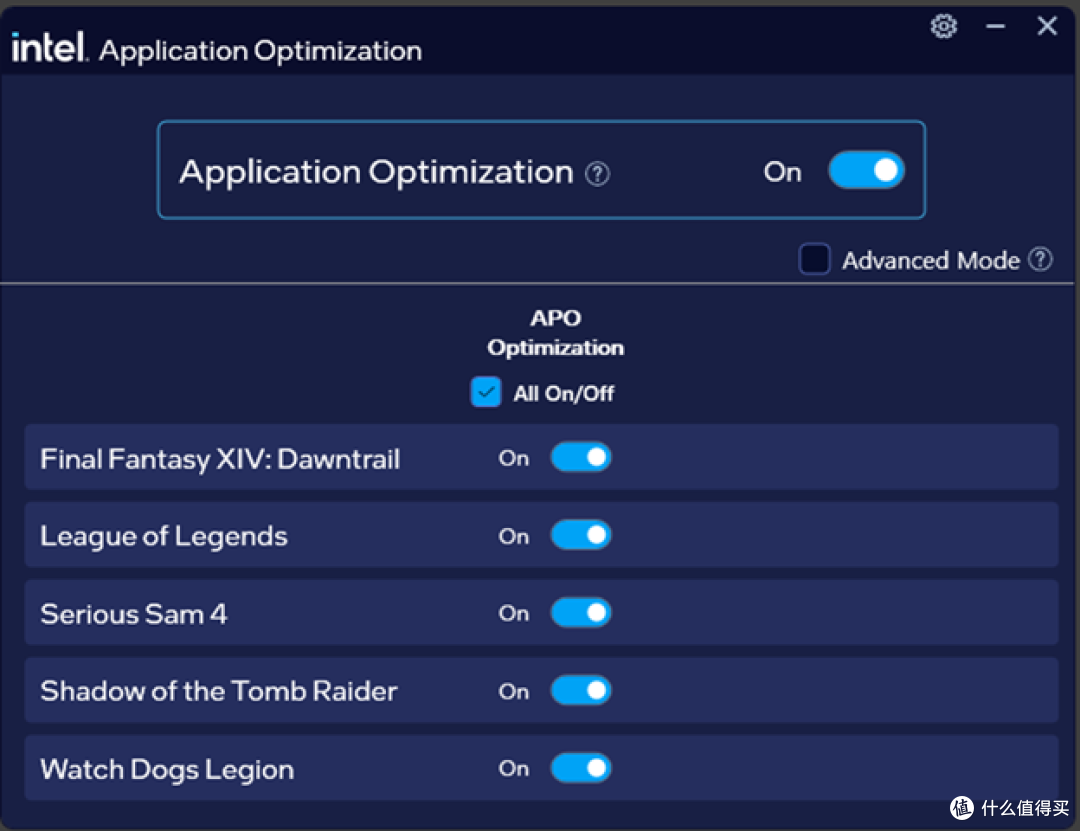The width and height of the screenshot is (1080, 831).
Task: Minimize the Application Optimization window
Action: [995, 26]
